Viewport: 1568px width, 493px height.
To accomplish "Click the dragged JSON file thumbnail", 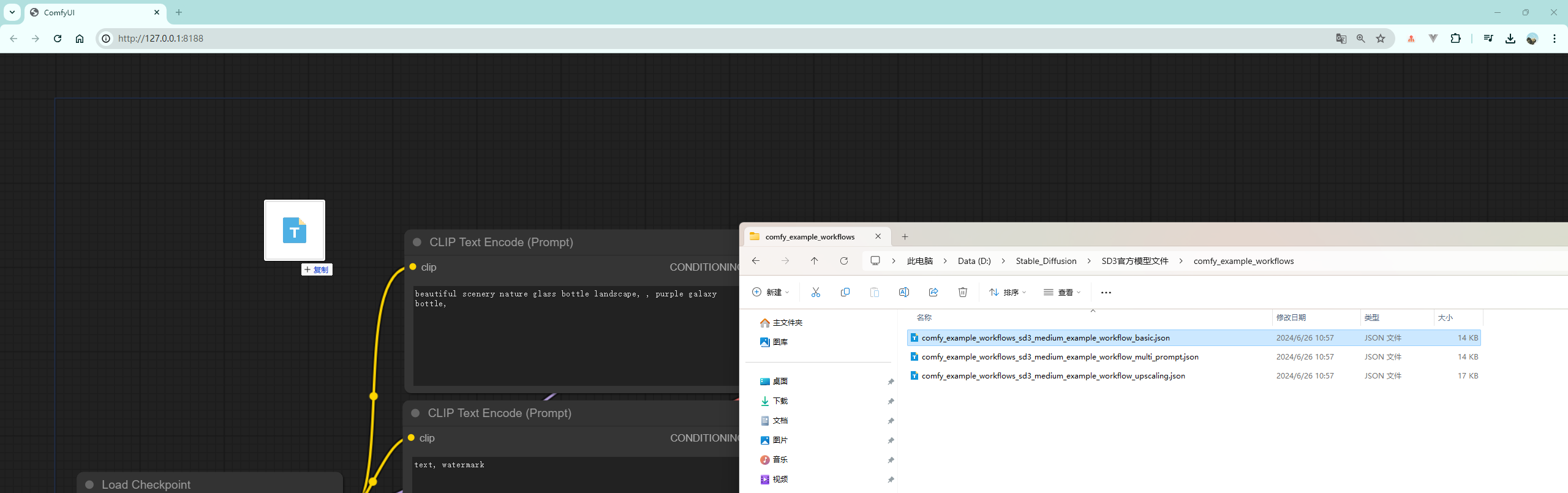I will (295, 230).
